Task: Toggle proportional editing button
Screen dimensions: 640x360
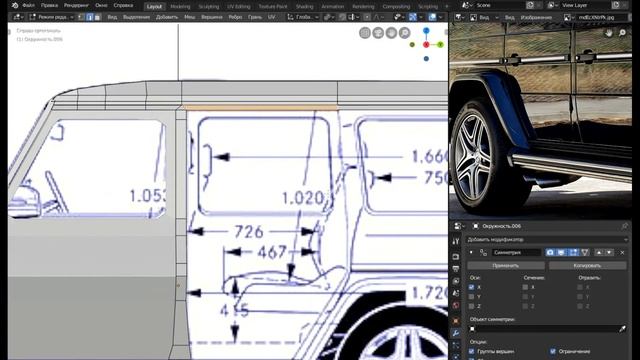Action: [367, 17]
